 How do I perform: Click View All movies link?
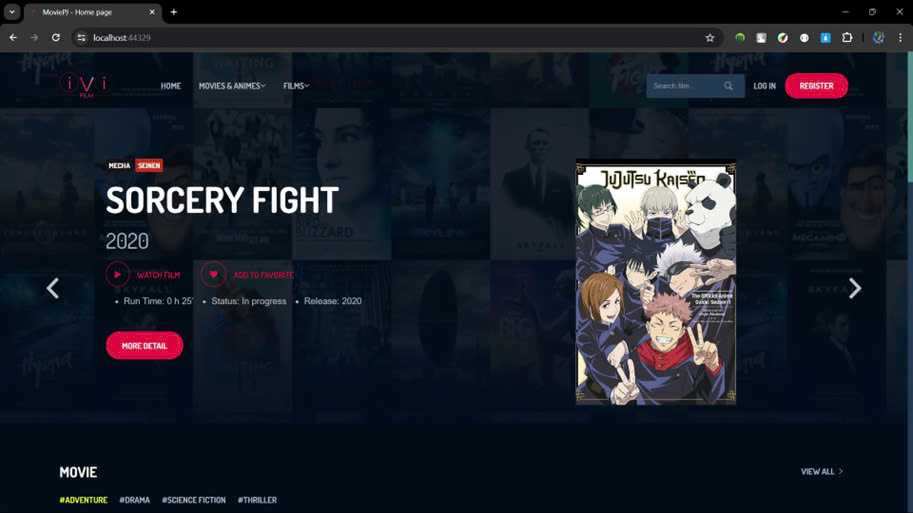pyautogui.click(x=822, y=472)
